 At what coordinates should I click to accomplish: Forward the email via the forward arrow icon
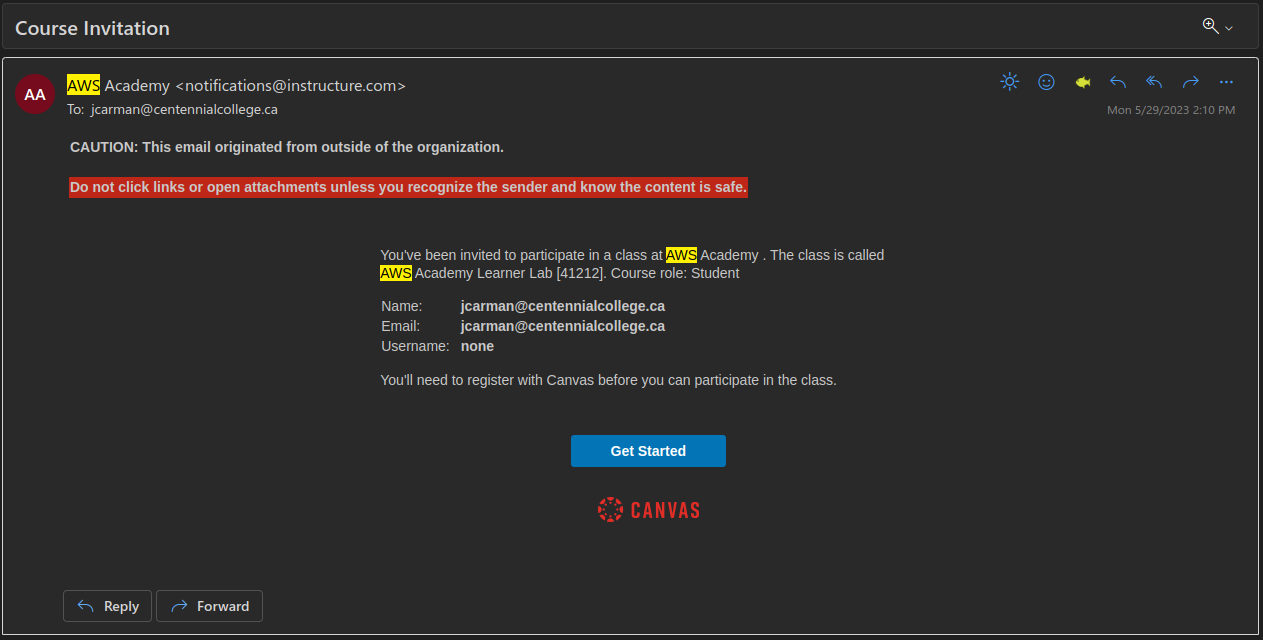pyautogui.click(x=1190, y=82)
